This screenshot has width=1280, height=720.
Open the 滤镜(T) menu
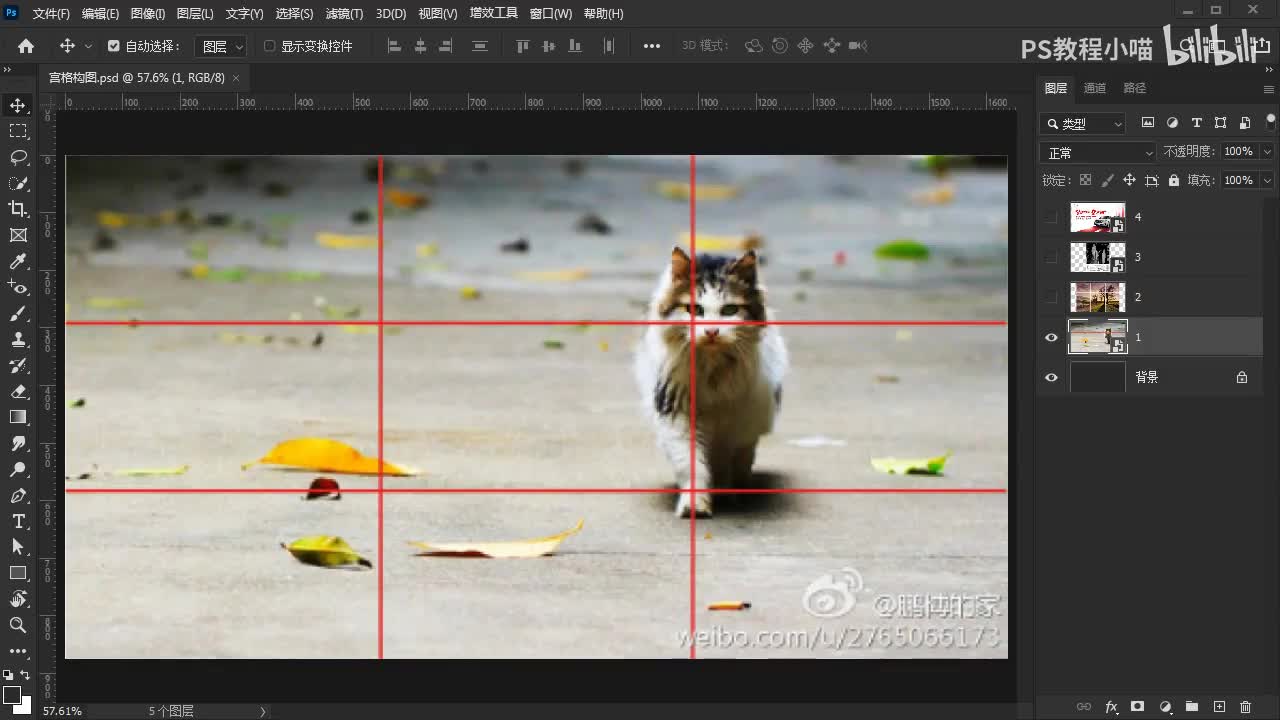click(345, 14)
